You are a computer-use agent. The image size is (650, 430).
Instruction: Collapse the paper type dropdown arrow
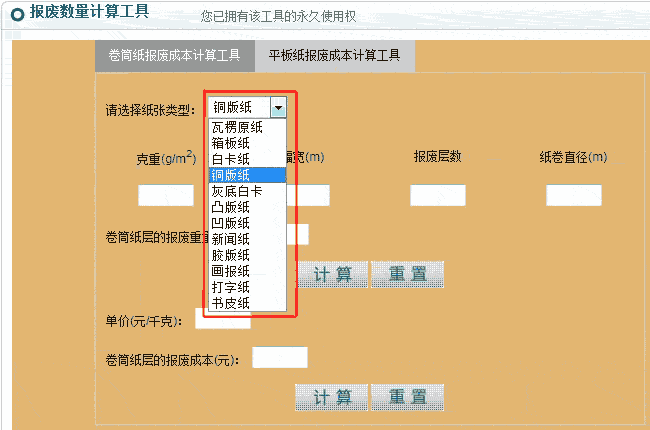(x=278, y=108)
